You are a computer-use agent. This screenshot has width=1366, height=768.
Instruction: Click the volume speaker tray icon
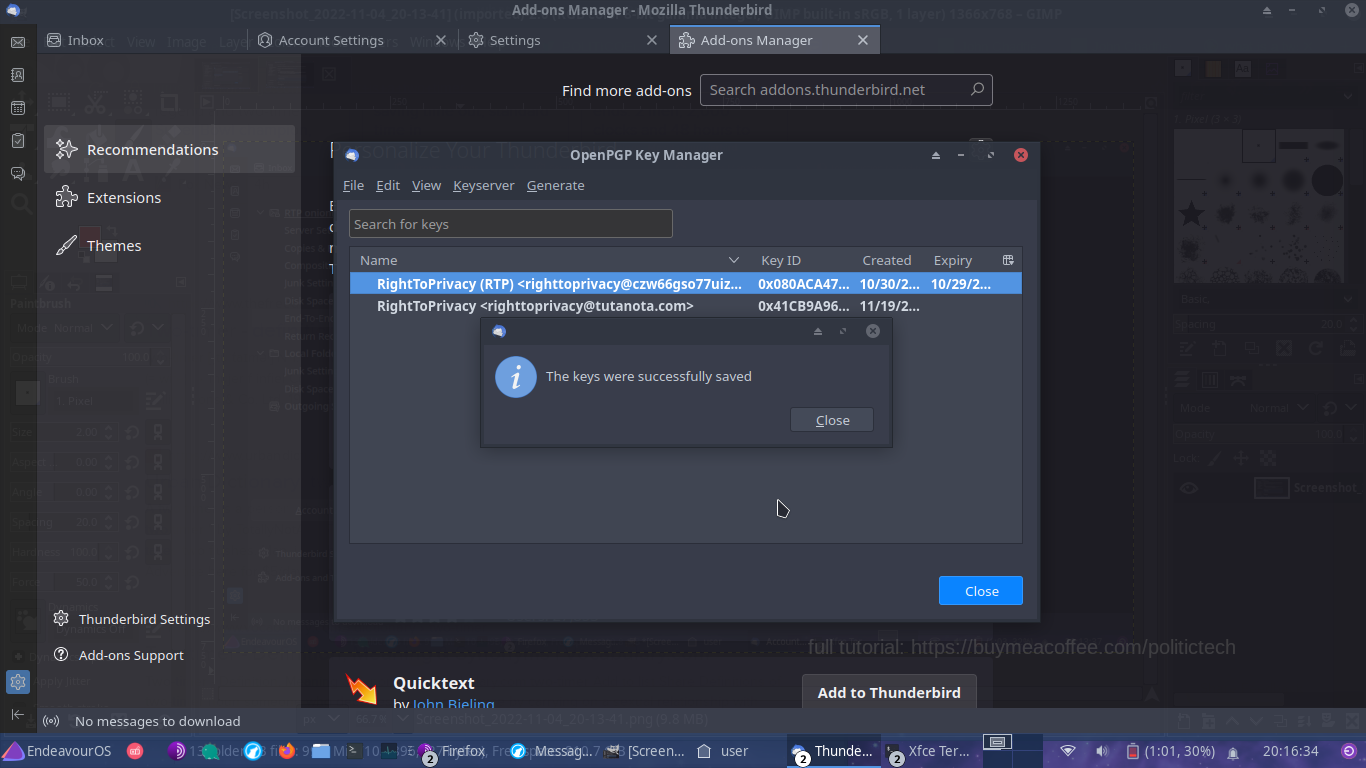point(1101,751)
